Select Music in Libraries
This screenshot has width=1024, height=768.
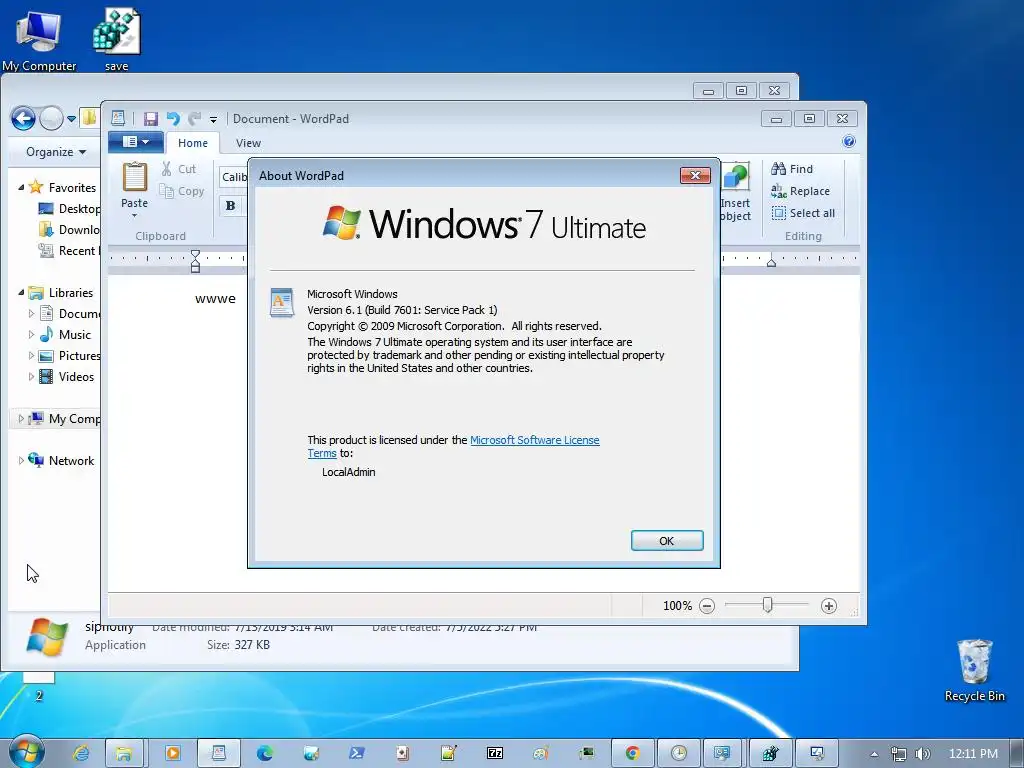(65, 335)
